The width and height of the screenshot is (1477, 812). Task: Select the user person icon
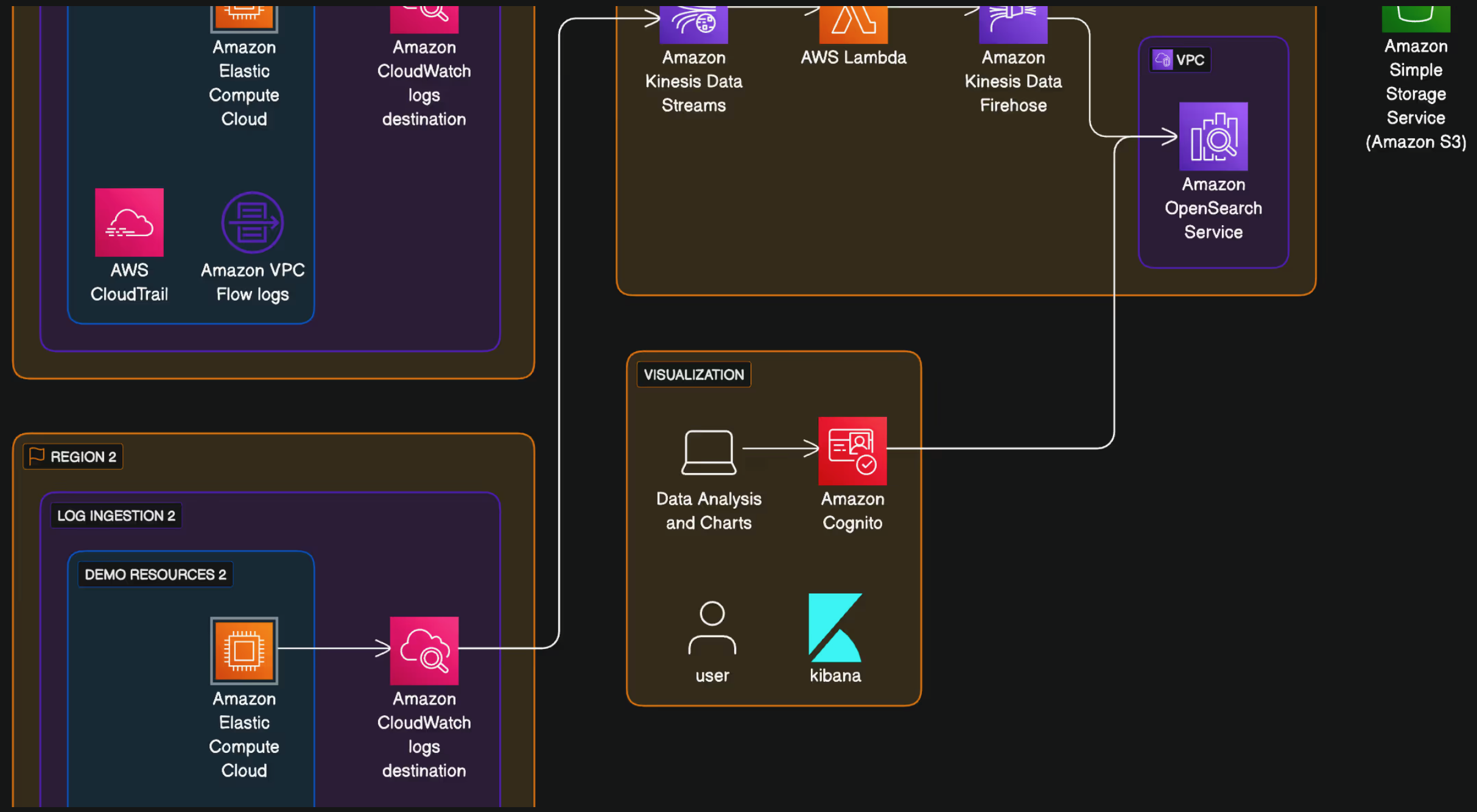coord(712,628)
